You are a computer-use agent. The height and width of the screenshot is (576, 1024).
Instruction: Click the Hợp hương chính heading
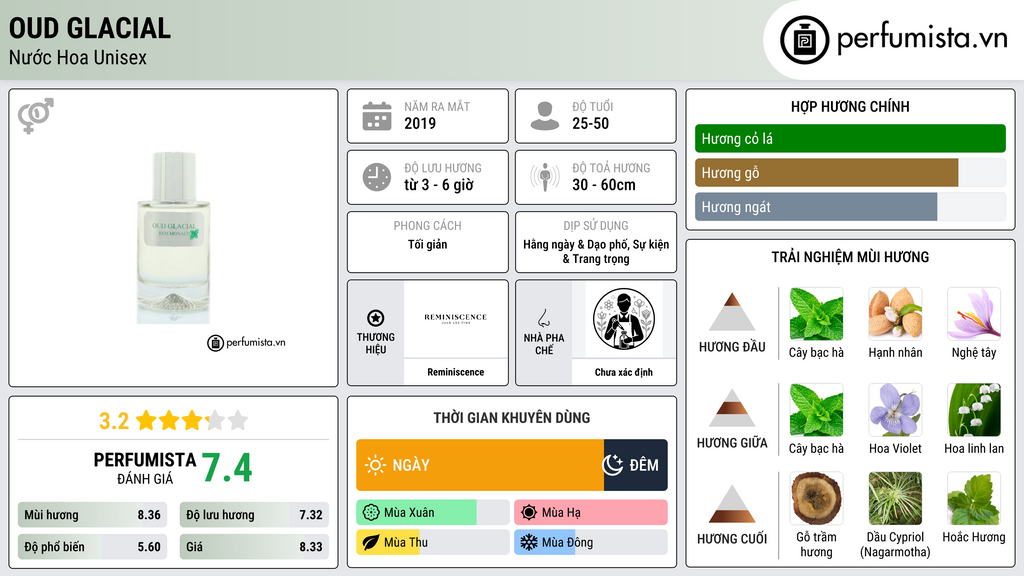(850, 106)
